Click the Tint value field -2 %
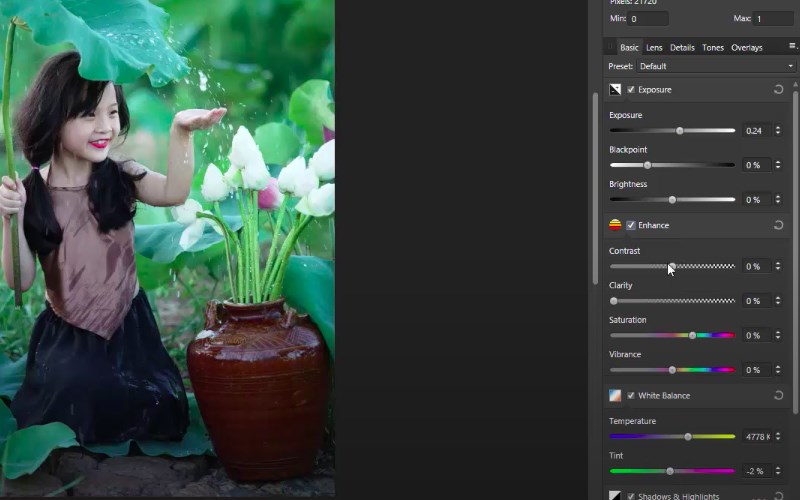800x500 pixels. click(756, 471)
